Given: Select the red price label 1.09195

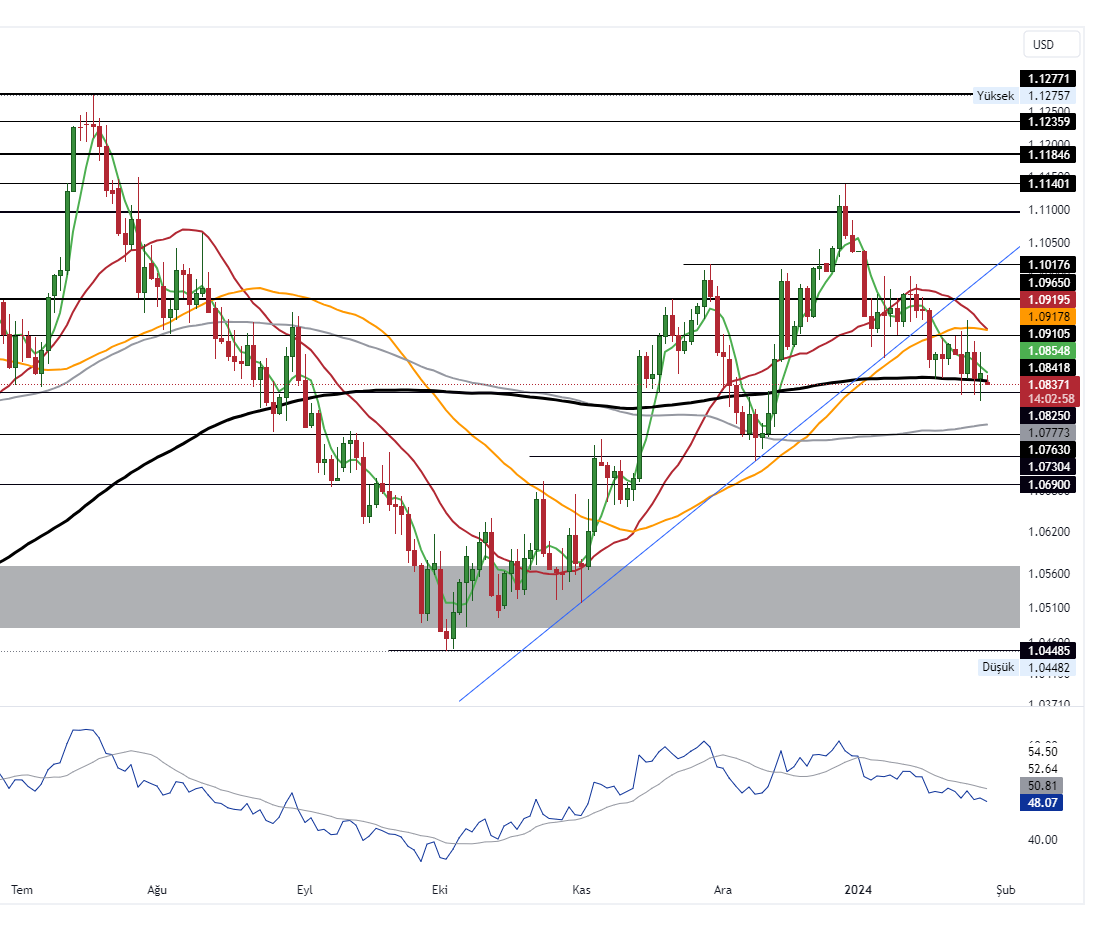Looking at the screenshot, I should pyautogui.click(x=1050, y=300).
